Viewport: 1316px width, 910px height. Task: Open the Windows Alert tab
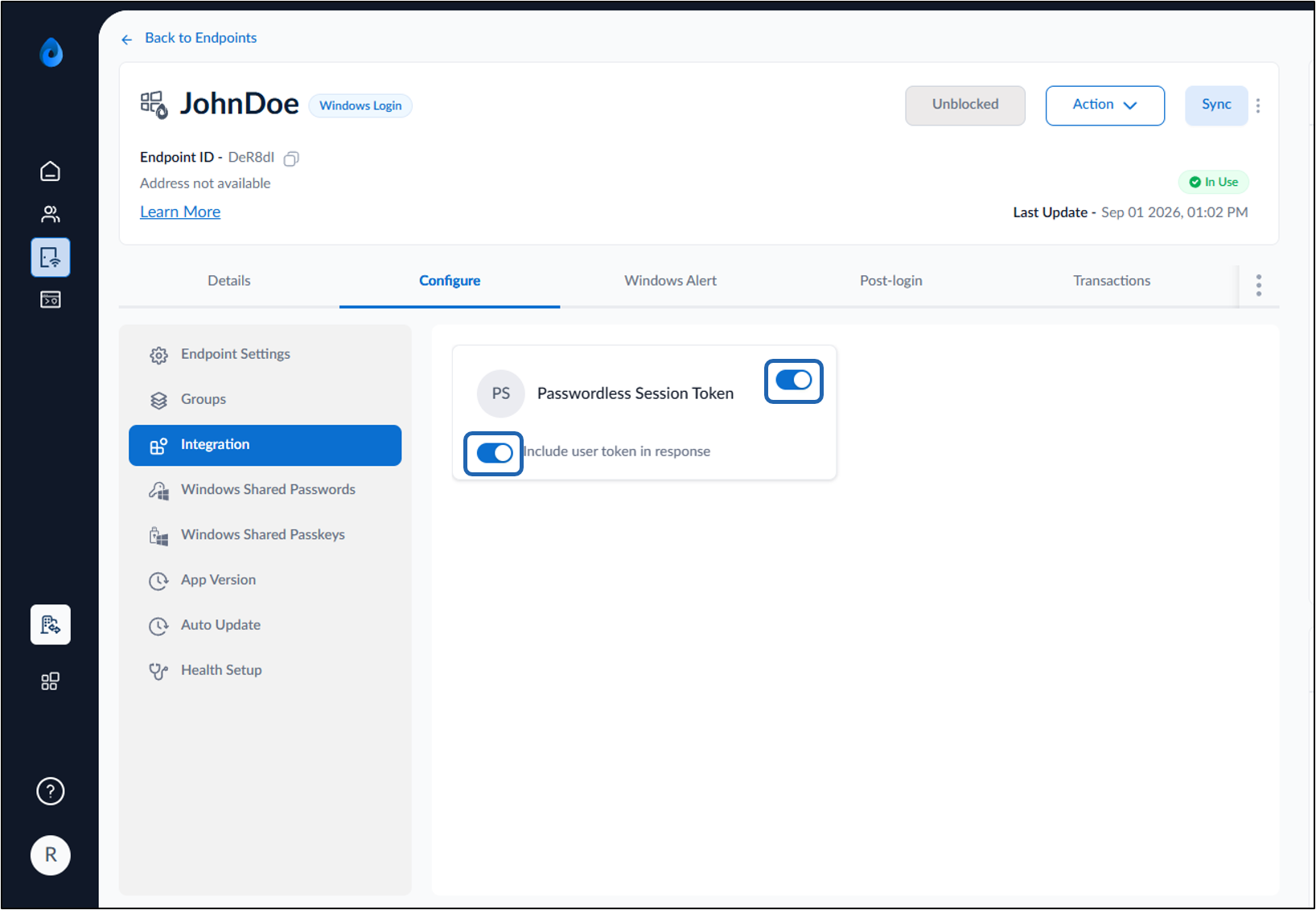click(670, 281)
